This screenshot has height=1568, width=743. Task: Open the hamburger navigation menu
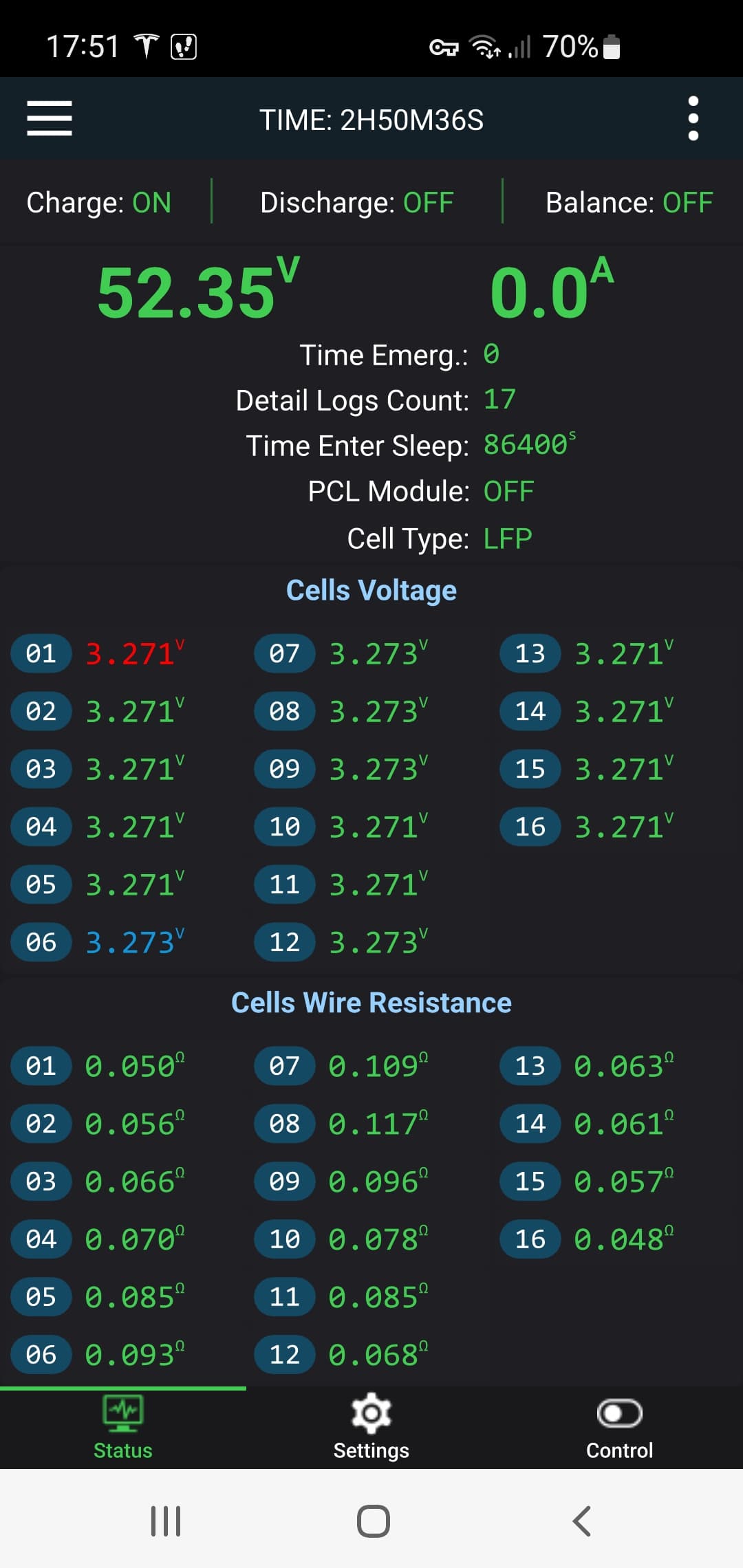click(50, 118)
